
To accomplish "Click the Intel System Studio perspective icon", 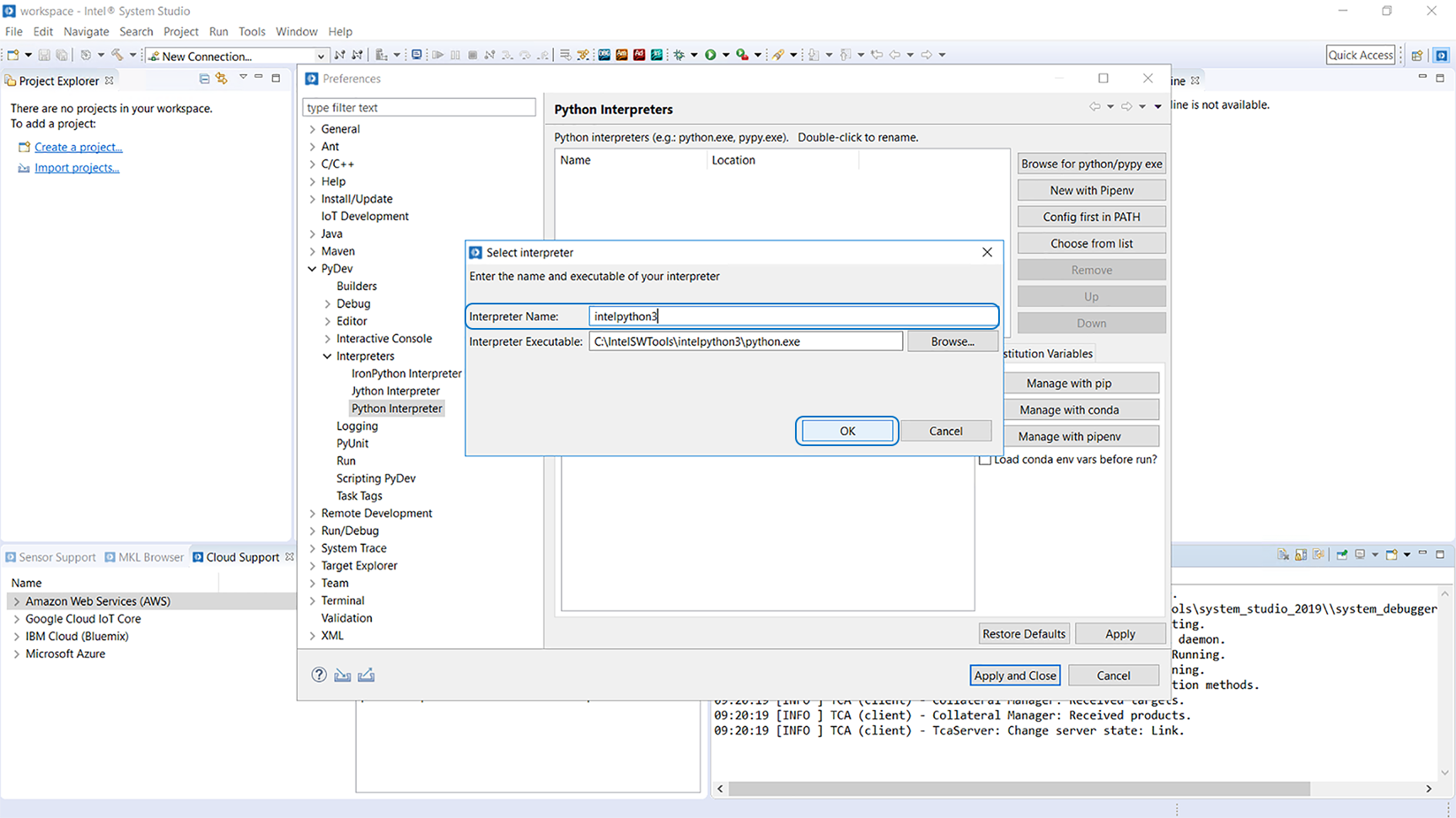I will click(1442, 55).
